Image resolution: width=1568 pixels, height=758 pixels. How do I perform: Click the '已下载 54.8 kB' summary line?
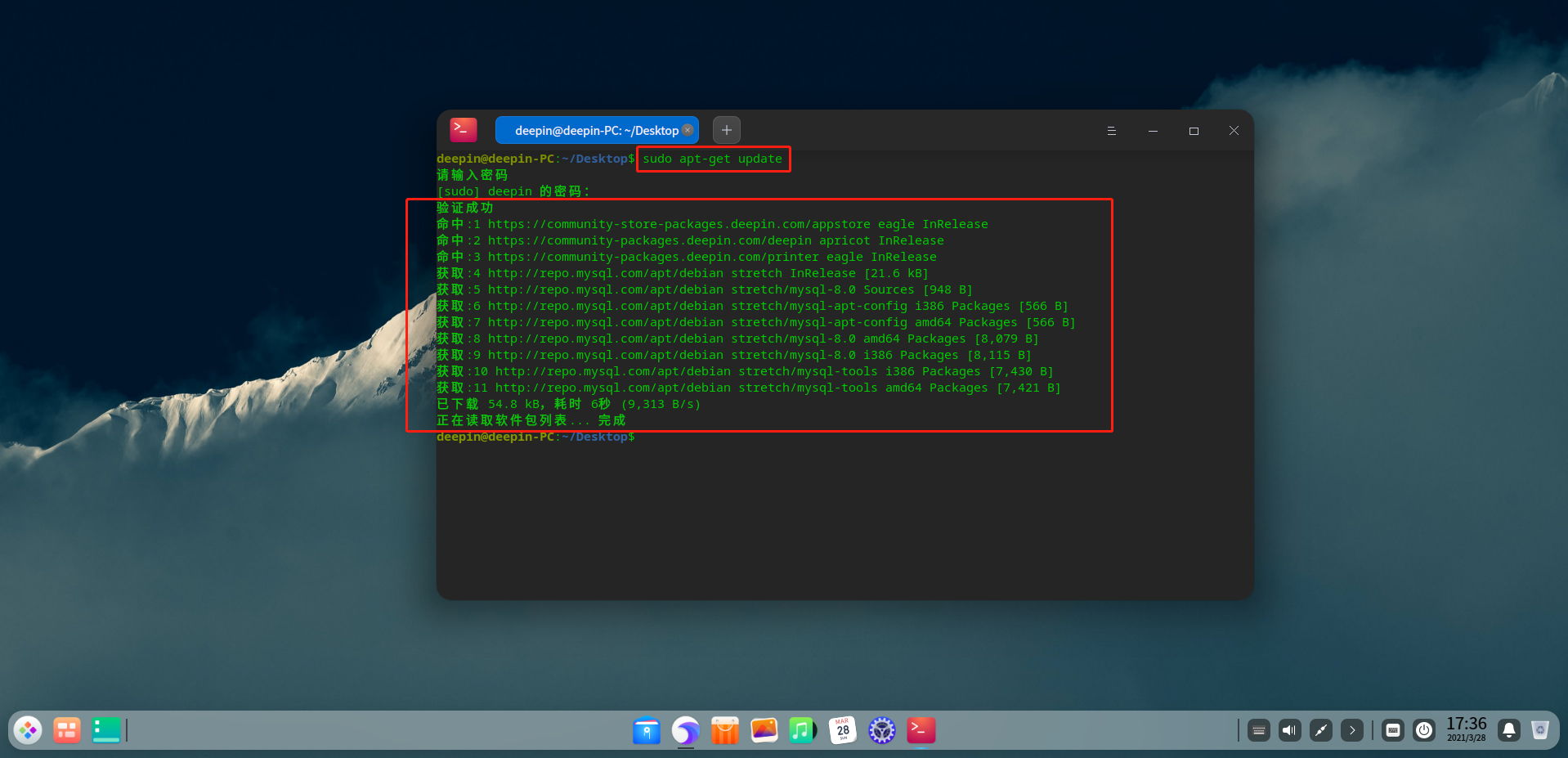click(x=568, y=404)
